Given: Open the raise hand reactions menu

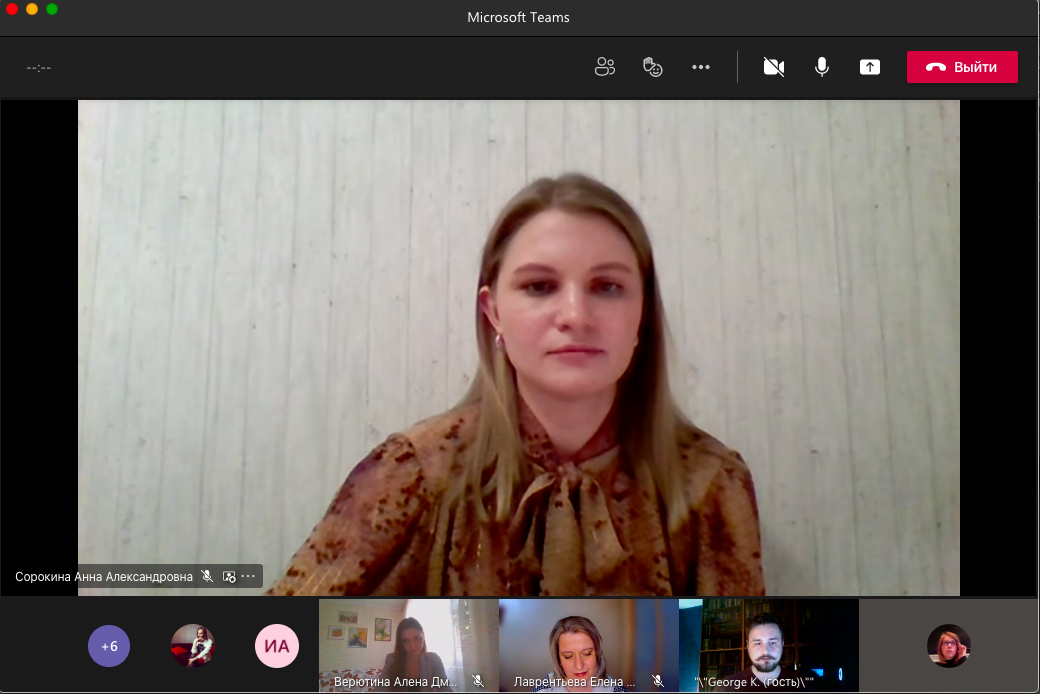Looking at the screenshot, I should coord(652,67).
